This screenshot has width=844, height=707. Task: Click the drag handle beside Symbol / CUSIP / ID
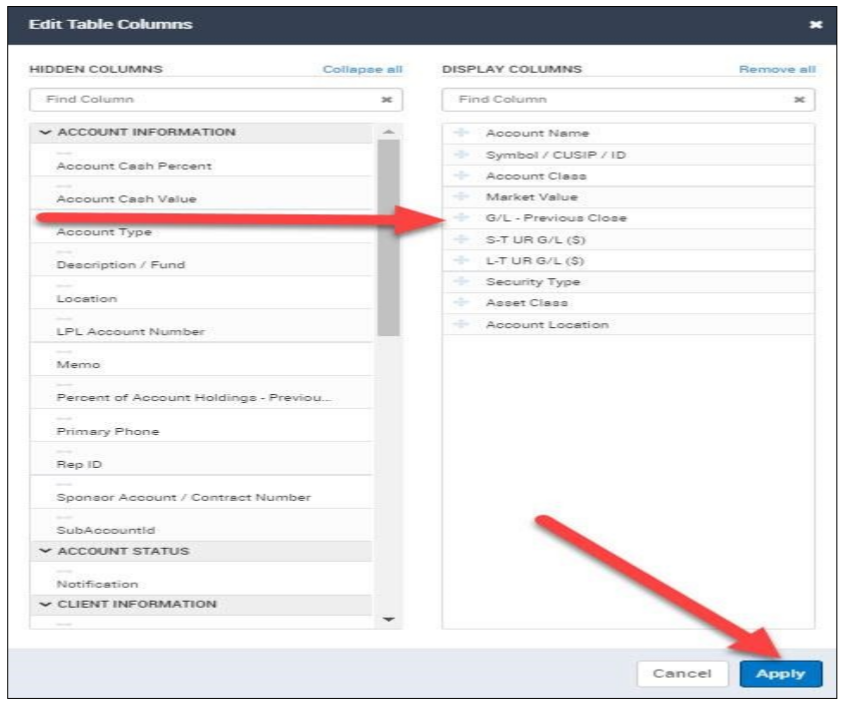[x=461, y=155]
